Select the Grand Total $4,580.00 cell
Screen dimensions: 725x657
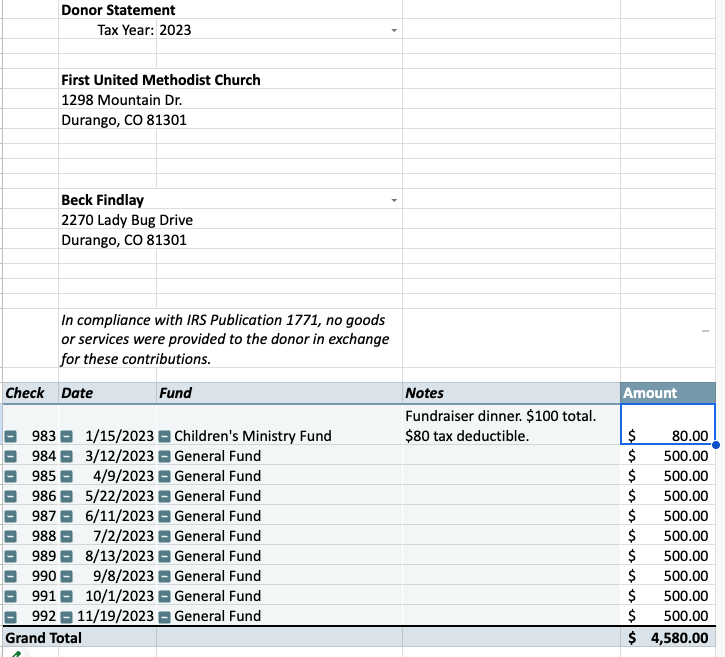coord(666,638)
